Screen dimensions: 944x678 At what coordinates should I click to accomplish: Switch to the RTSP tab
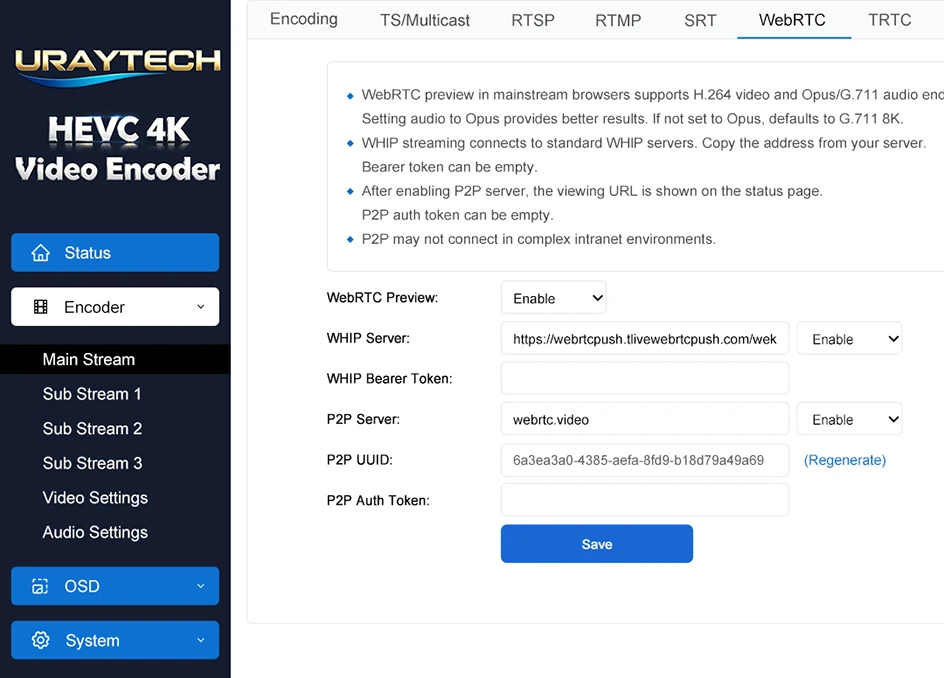tap(533, 20)
